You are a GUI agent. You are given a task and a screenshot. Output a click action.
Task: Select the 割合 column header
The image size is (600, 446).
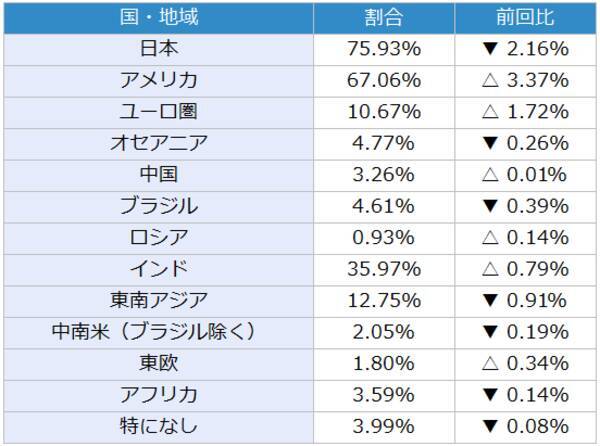(384, 18)
